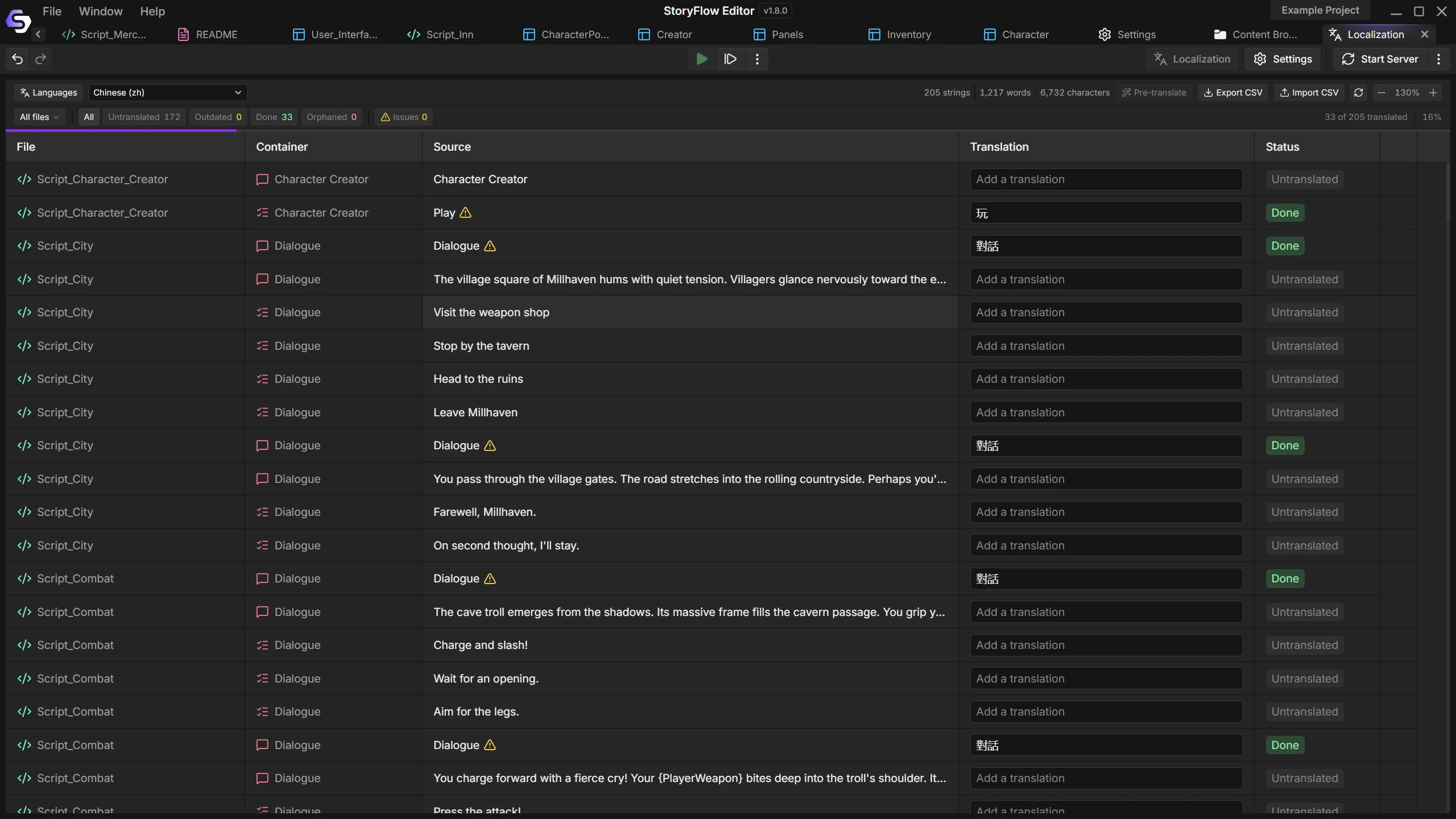Viewport: 1456px width, 819px height.
Task: Click the Start Server button
Action: (1380, 59)
